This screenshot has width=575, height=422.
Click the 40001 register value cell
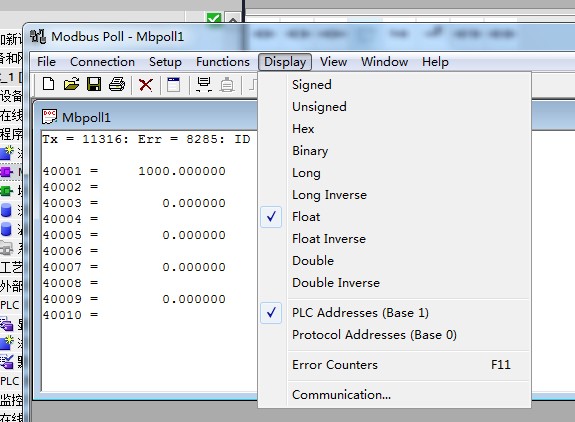pos(182,171)
